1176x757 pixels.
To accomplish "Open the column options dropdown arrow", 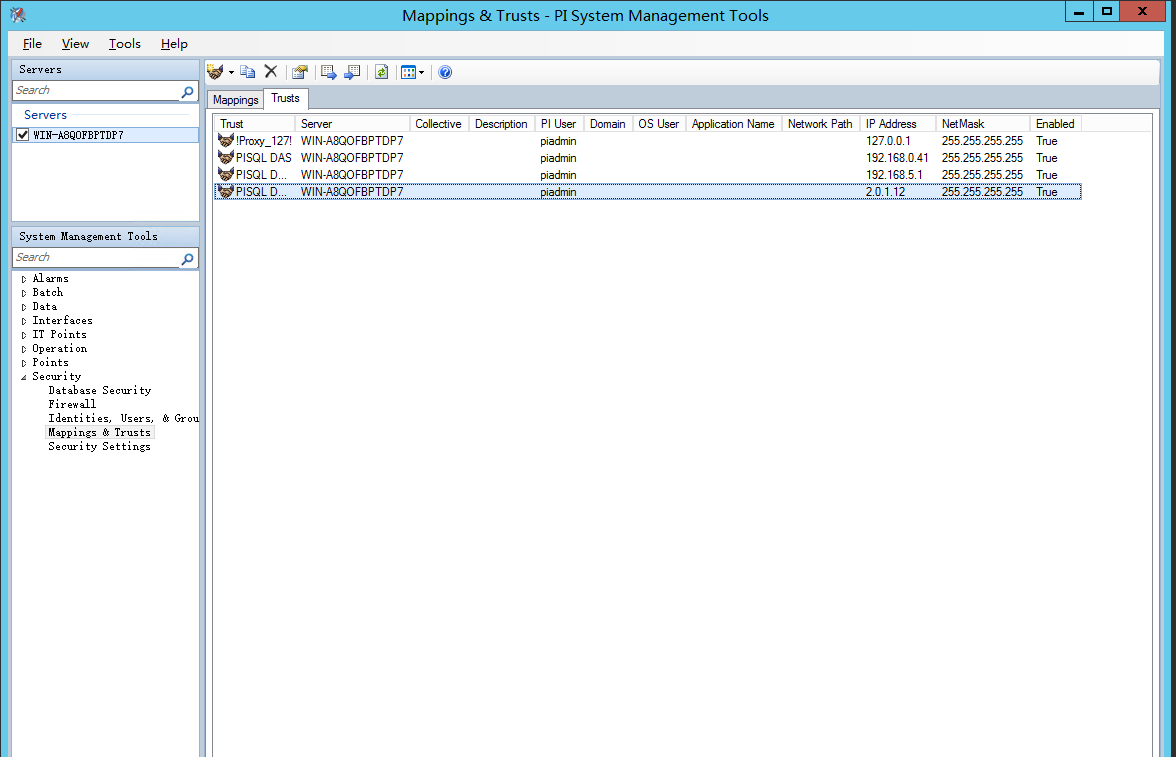I will (x=422, y=73).
